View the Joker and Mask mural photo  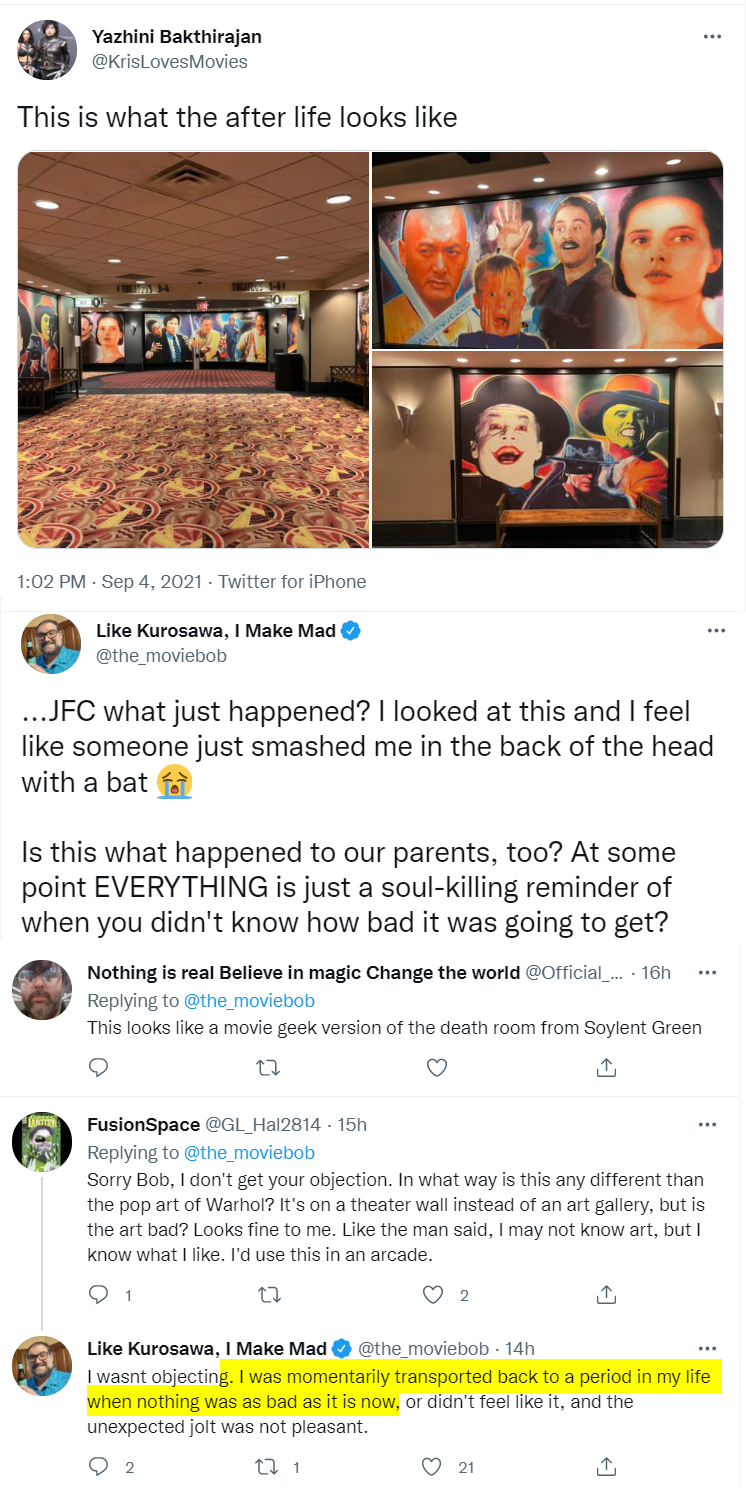tap(547, 450)
